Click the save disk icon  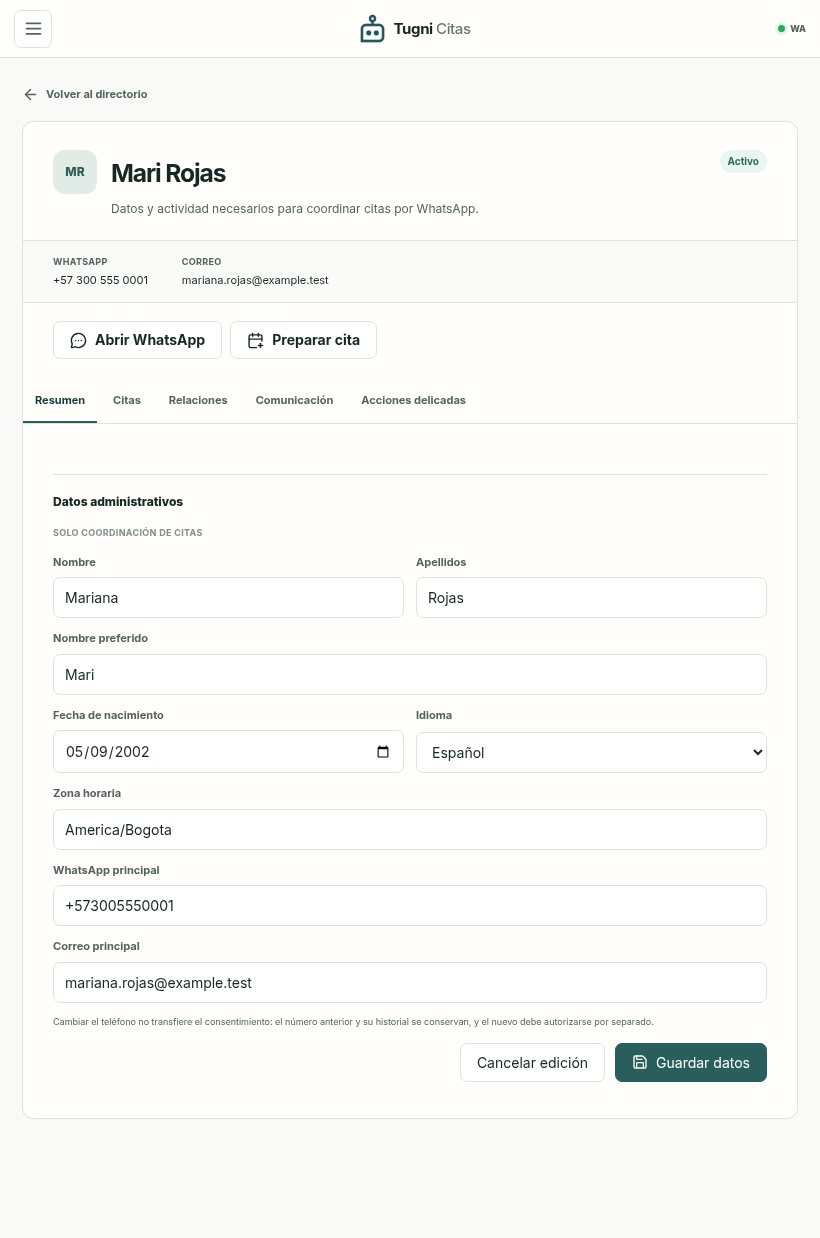tap(640, 1062)
